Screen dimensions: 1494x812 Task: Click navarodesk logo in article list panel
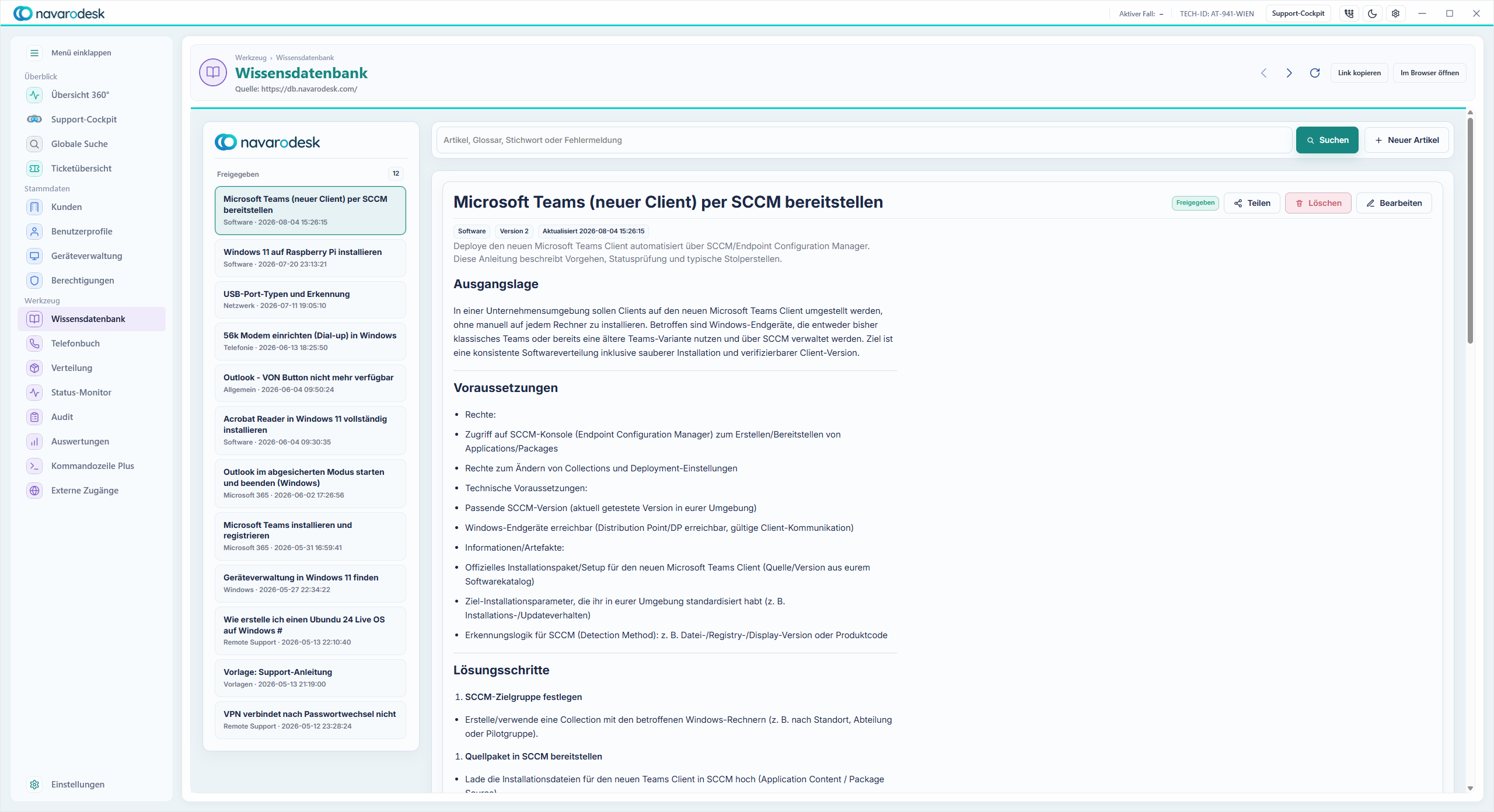coord(267,142)
